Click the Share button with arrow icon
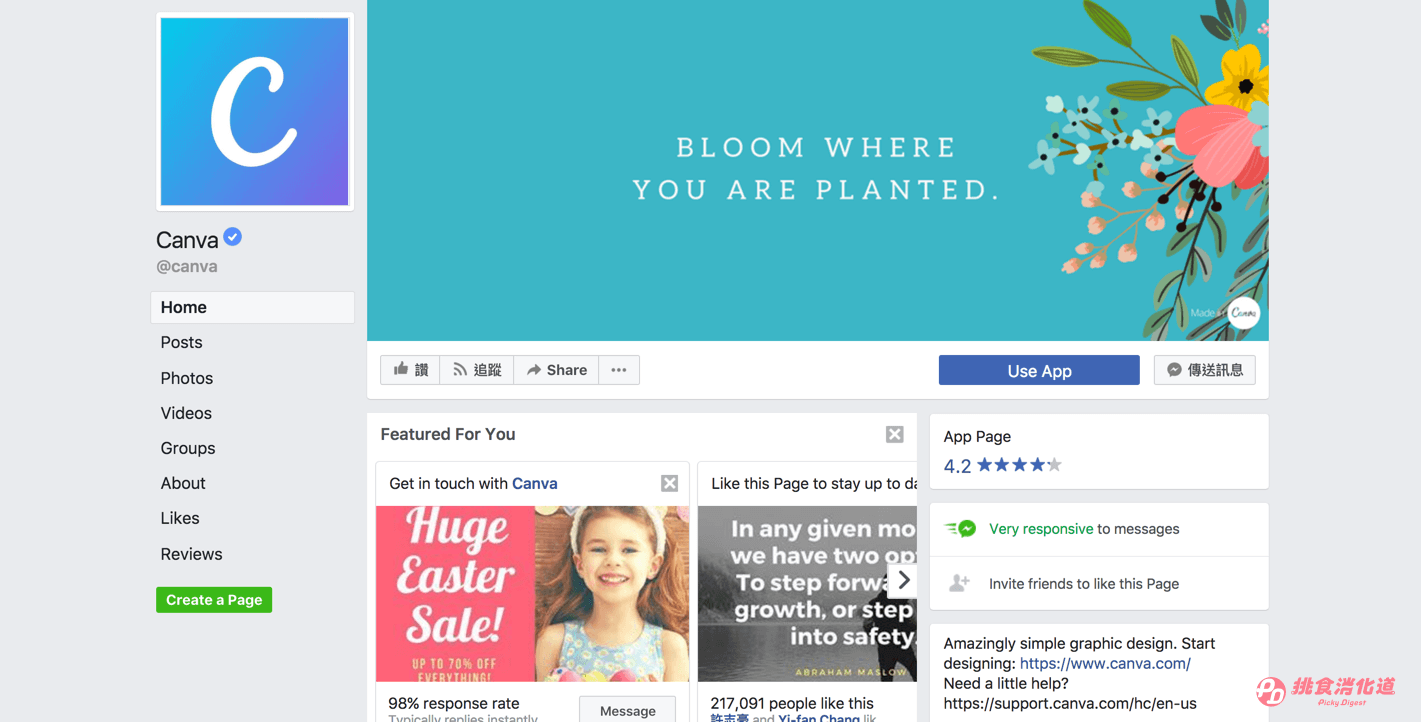This screenshot has height=722, width=1421. tap(556, 370)
